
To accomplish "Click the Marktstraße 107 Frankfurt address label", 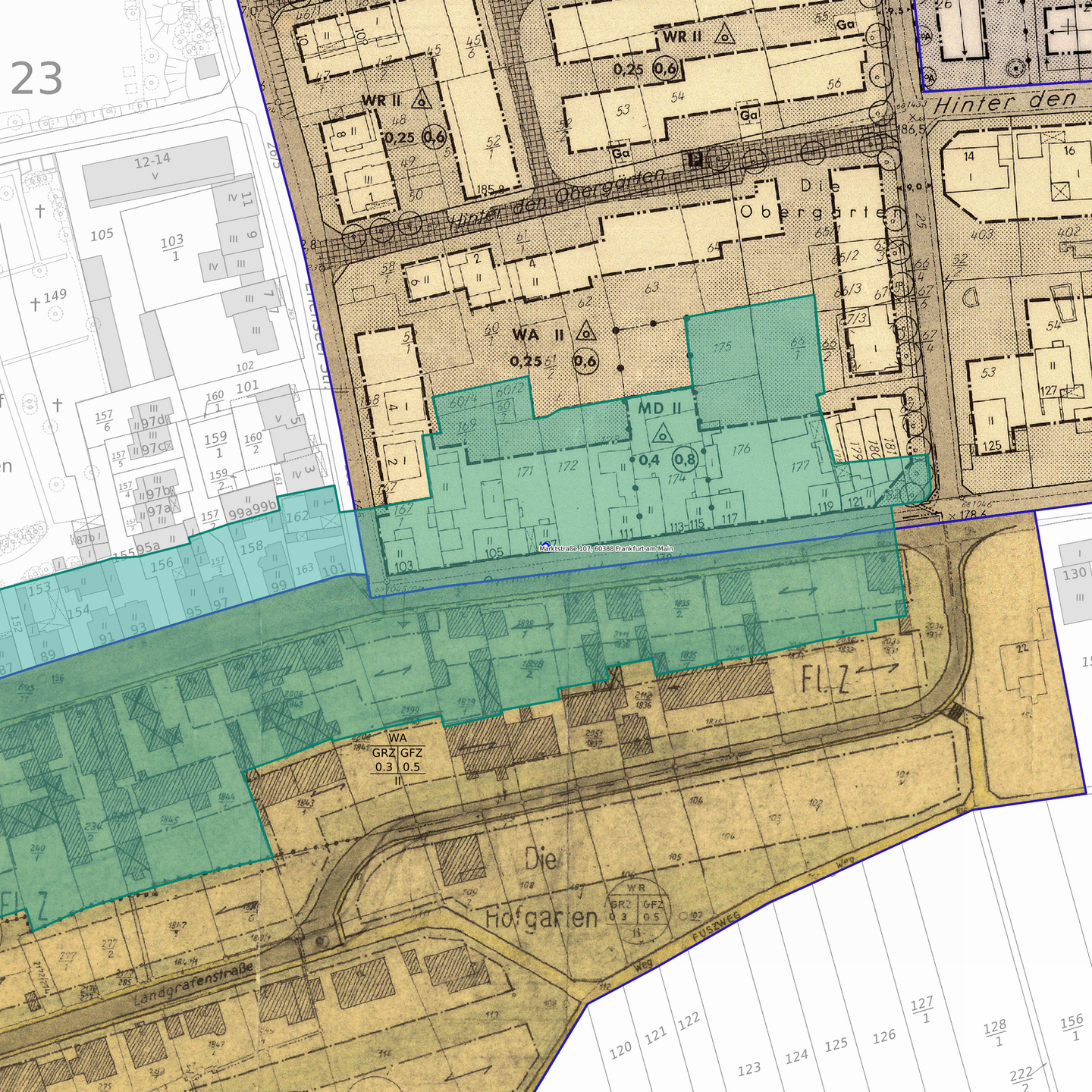I will [x=606, y=549].
